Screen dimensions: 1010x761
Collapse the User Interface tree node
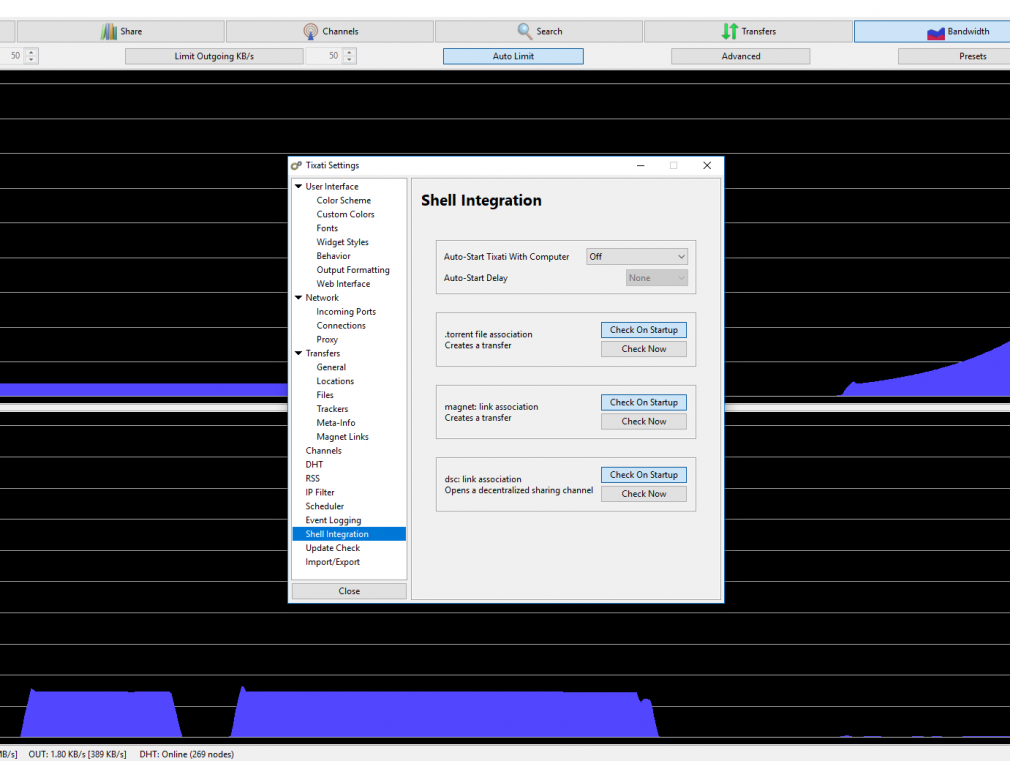pyautogui.click(x=298, y=186)
